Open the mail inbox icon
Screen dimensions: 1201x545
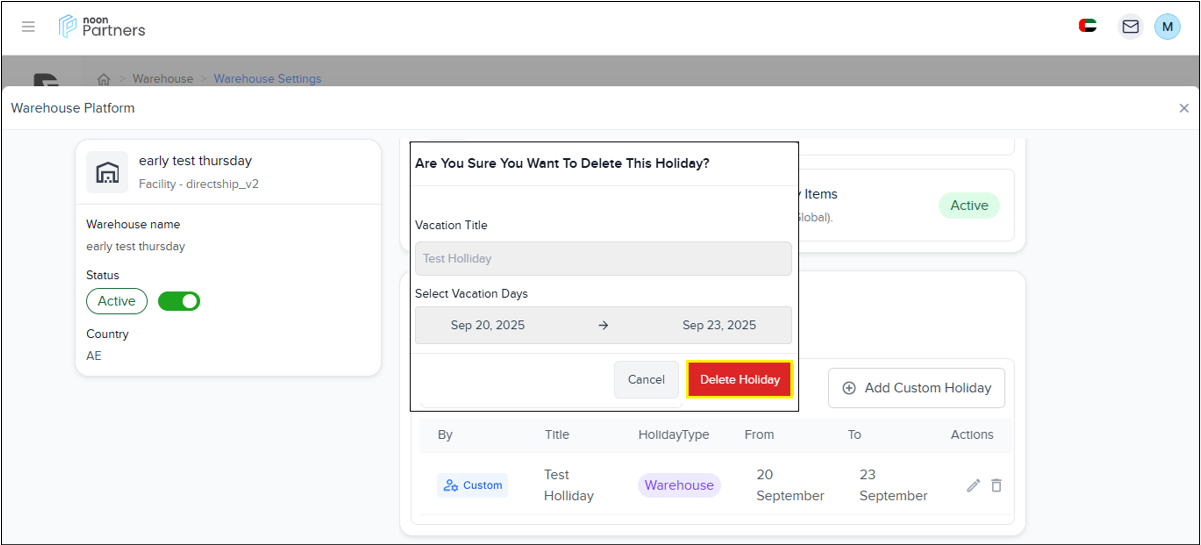pyautogui.click(x=1130, y=27)
